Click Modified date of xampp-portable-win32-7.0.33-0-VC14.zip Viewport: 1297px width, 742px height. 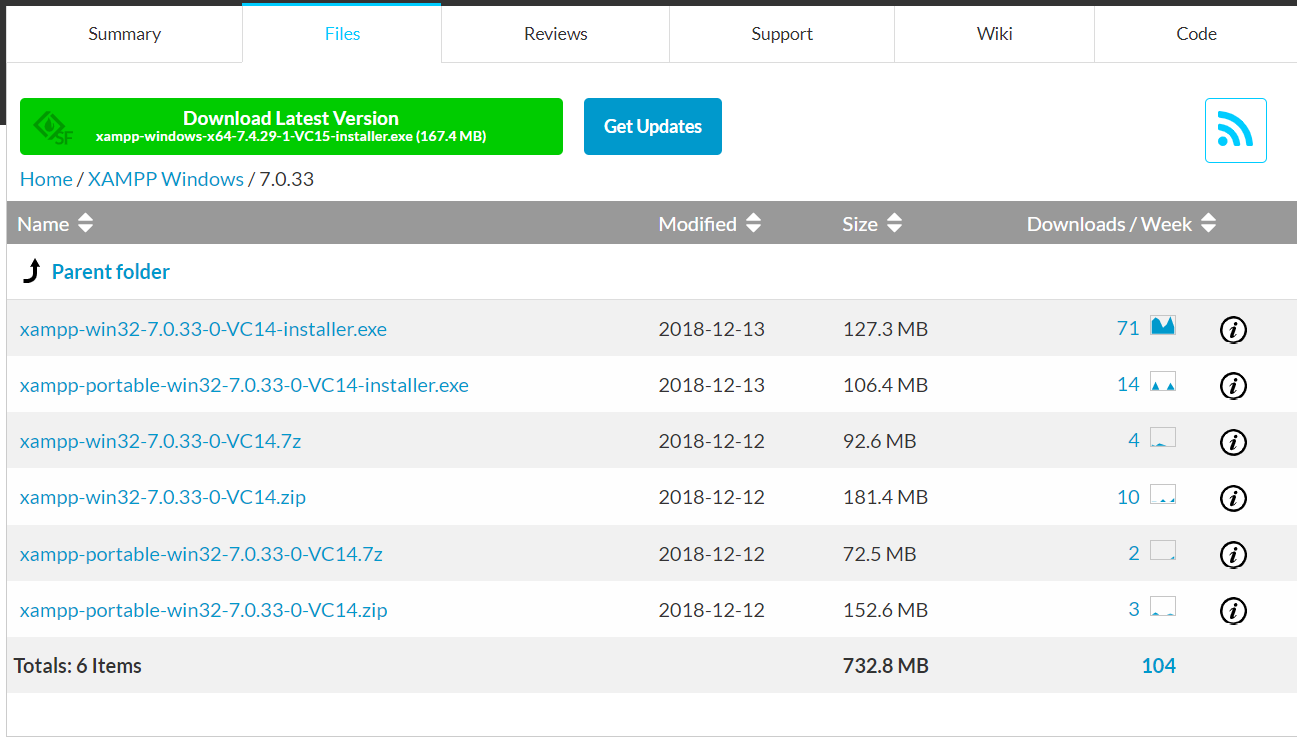711,610
